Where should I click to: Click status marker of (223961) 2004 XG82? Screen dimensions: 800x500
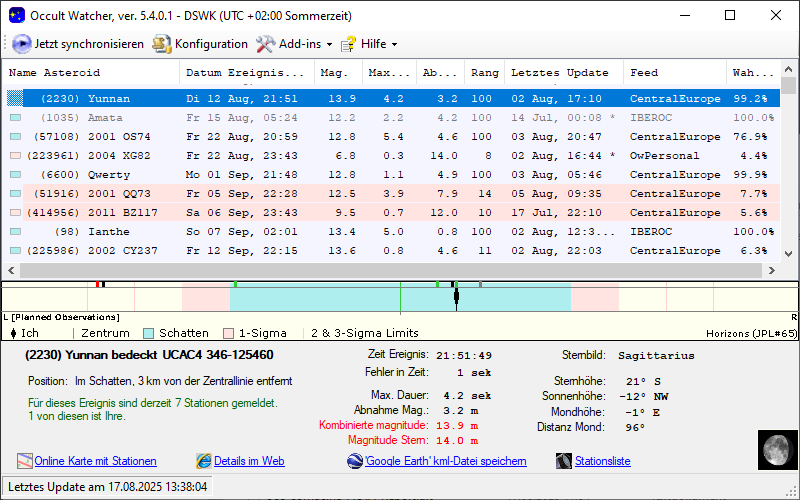pyautogui.click(x=15, y=156)
